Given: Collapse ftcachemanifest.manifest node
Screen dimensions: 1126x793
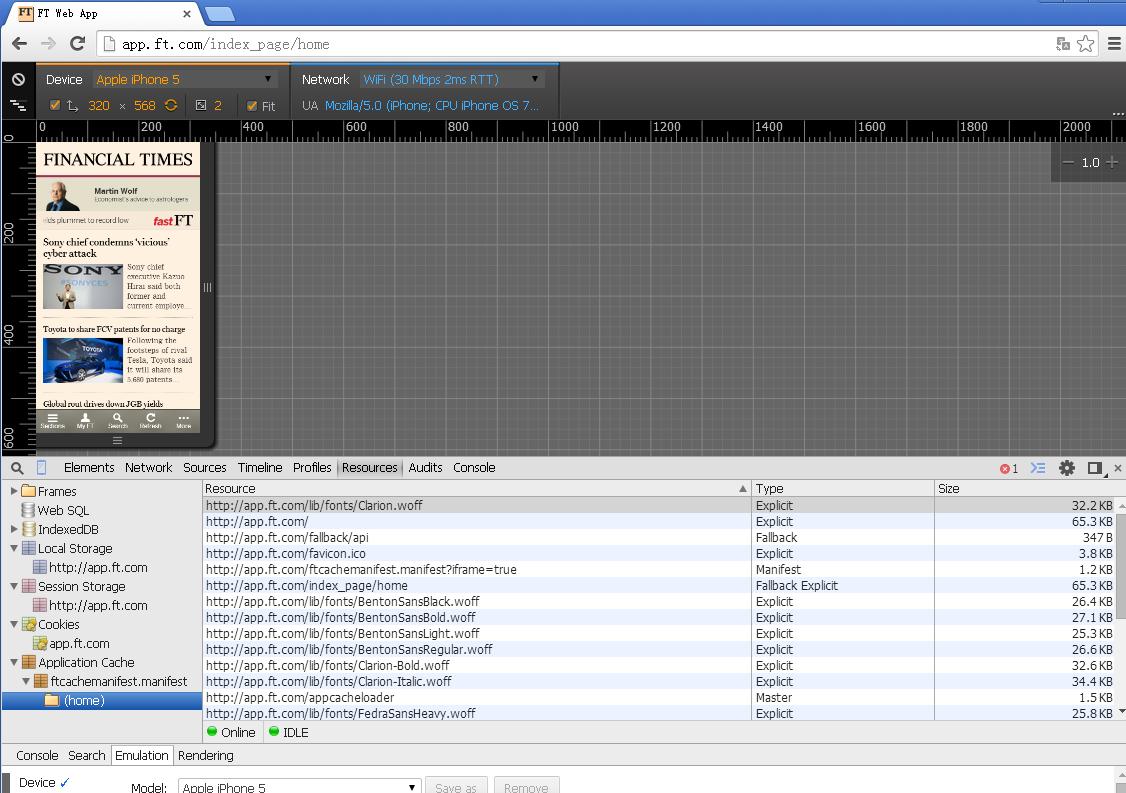Looking at the screenshot, I should (26, 681).
